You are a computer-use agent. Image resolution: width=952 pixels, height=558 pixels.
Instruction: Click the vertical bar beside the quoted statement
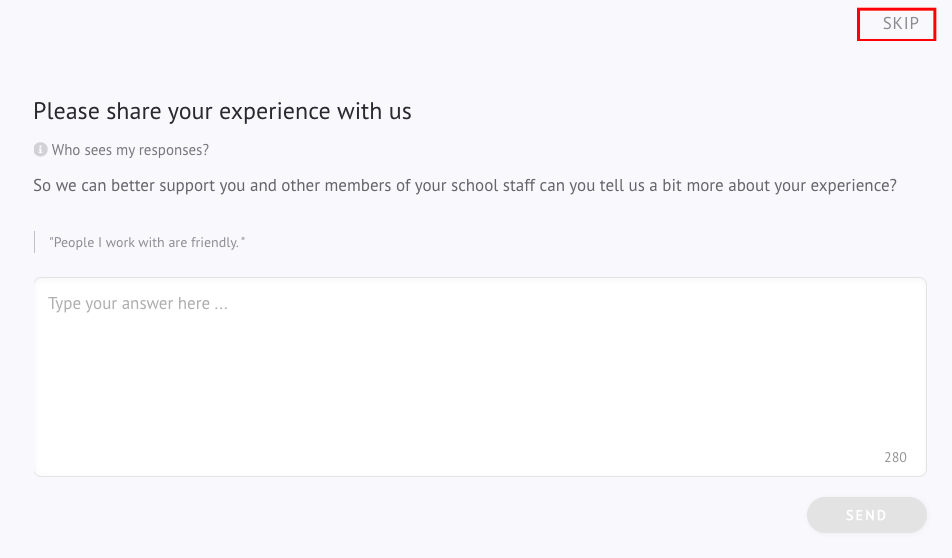(35, 242)
